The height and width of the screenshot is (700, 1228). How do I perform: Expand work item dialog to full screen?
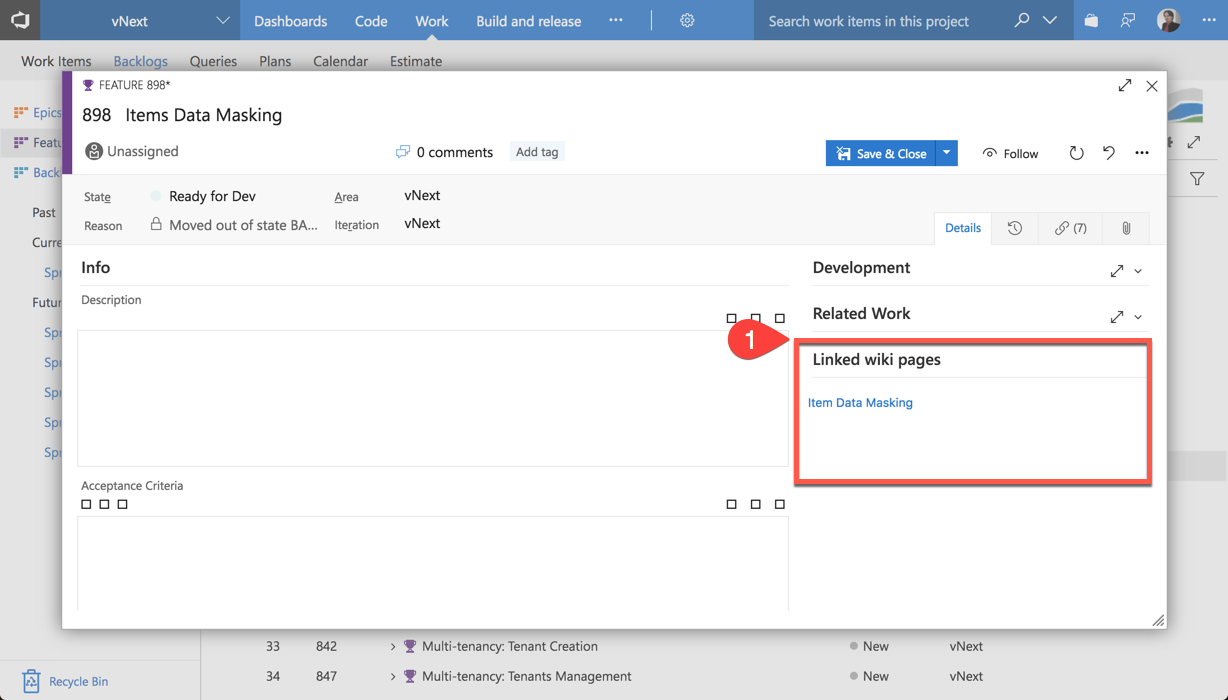pos(1125,86)
